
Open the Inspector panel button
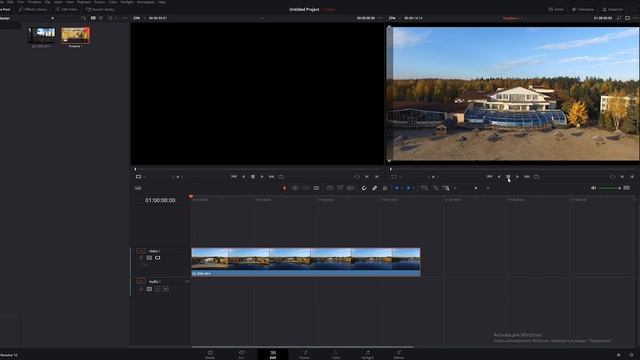(x=613, y=9)
